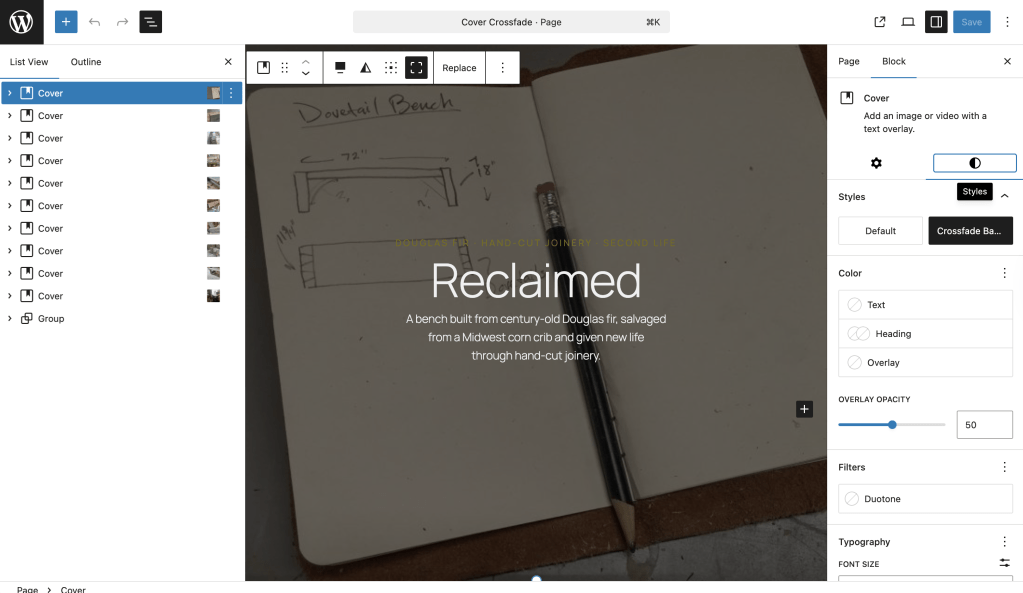Toggle full height on Cover block

click(416, 68)
